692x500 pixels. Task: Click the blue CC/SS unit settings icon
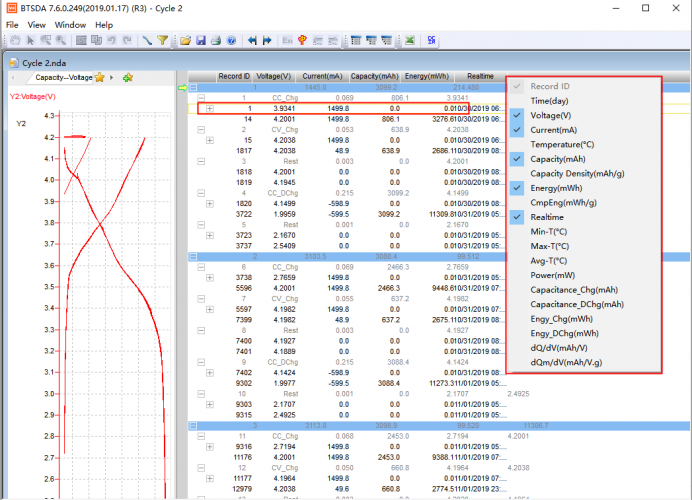[431, 41]
